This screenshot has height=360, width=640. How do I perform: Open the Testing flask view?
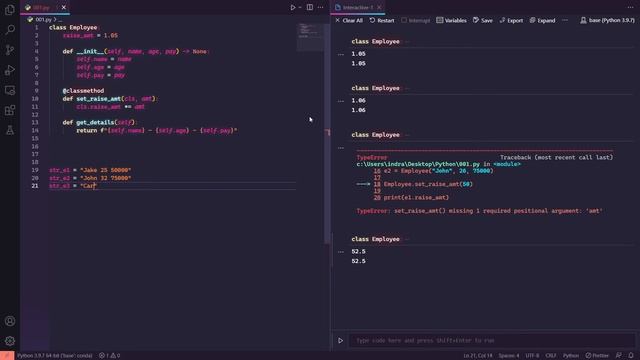[10, 130]
